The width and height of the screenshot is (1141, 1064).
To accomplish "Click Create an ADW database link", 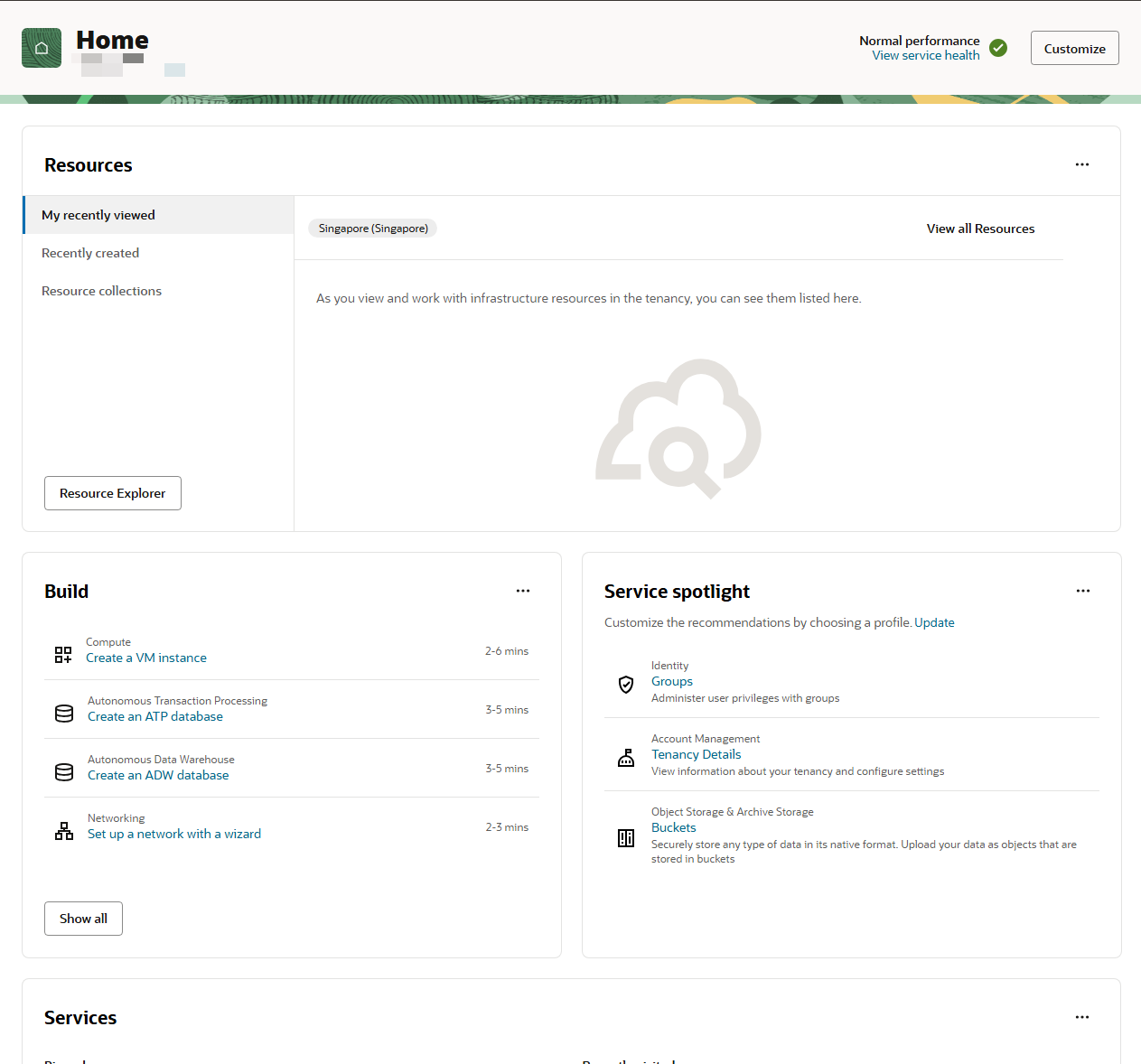I will [x=158, y=775].
